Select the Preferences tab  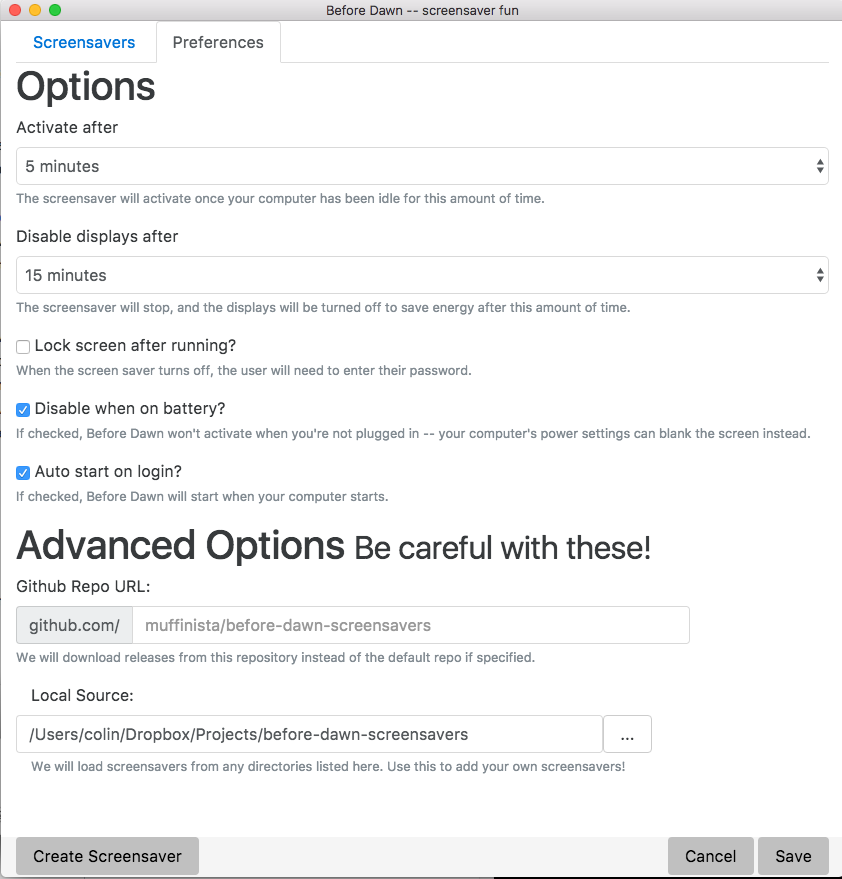tap(218, 43)
